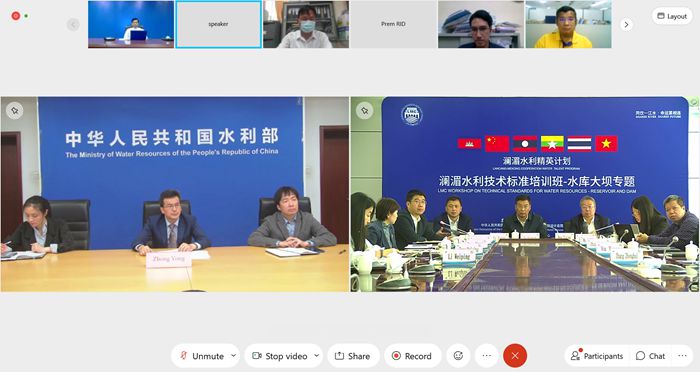Viewport: 700px width, 372px height.
Task: Open more options ellipsis in center toolbar
Action: tap(487, 356)
